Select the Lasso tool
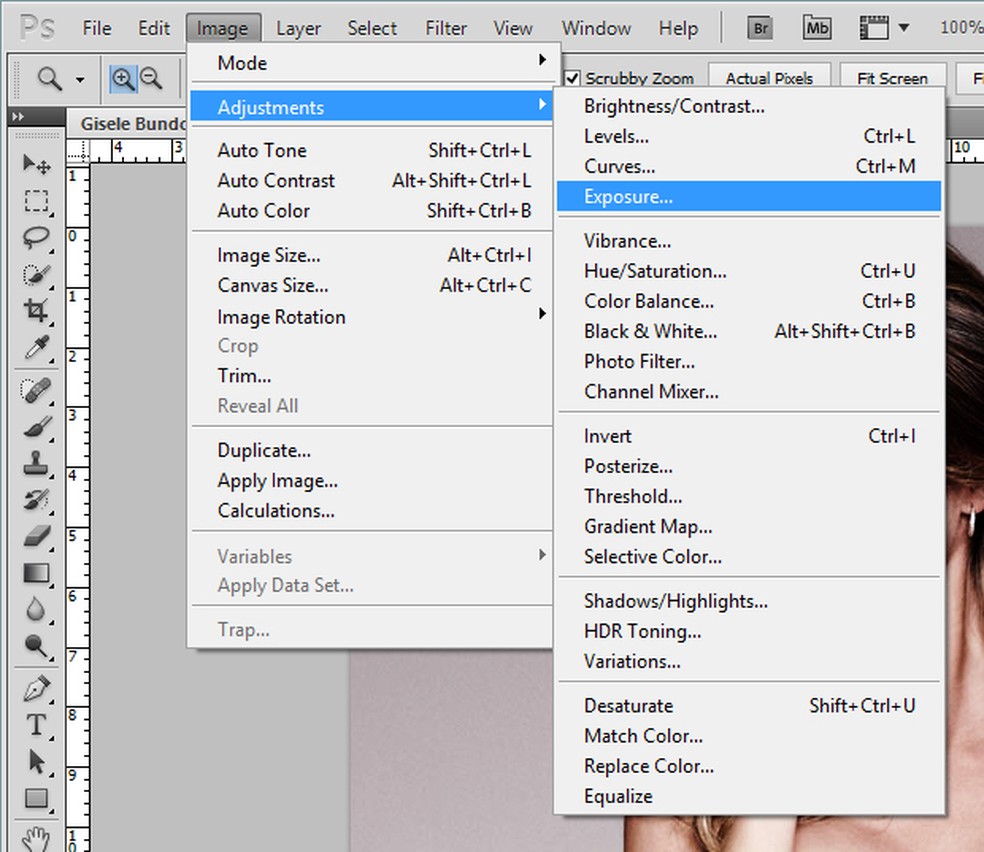Viewport: 984px width, 852px height. click(37, 237)
